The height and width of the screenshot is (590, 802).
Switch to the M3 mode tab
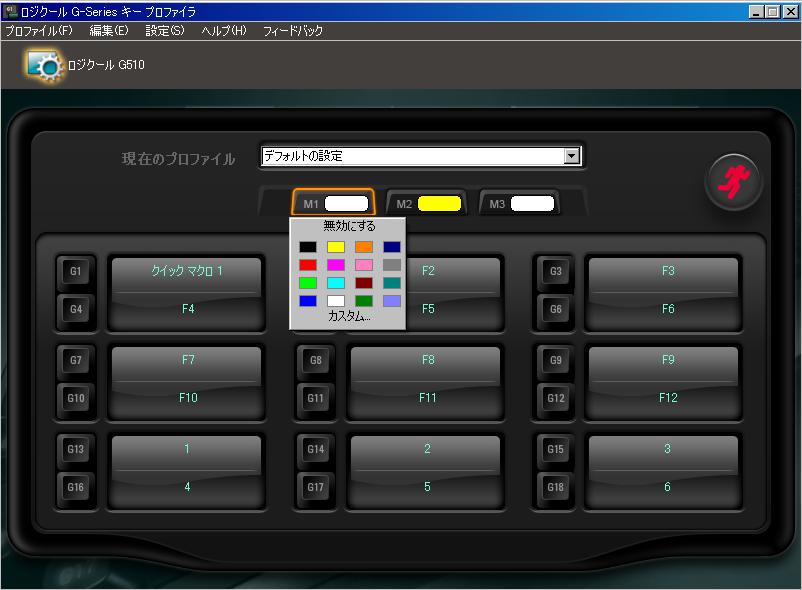(518, 204)
